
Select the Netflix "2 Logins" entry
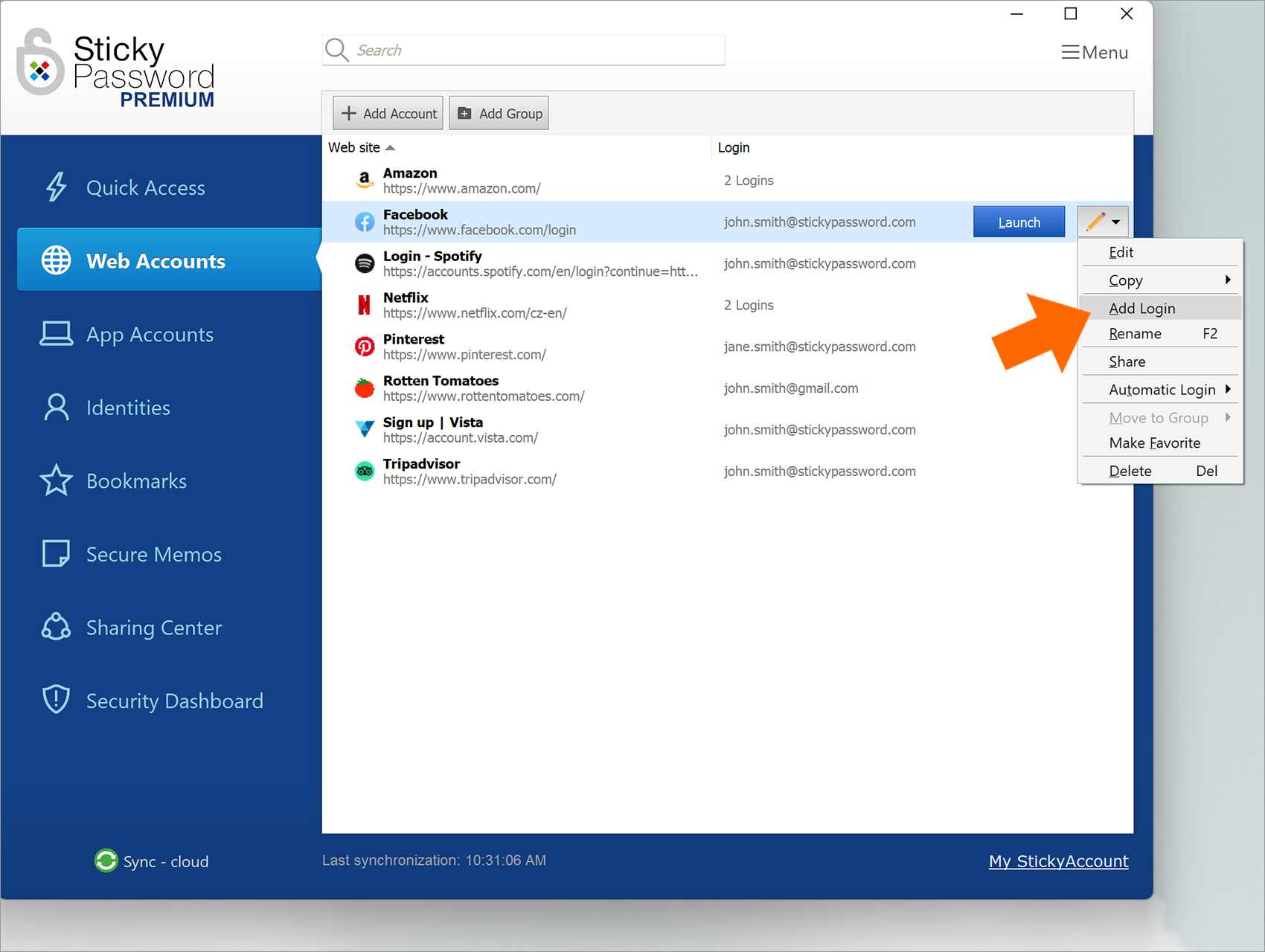(749, 305)
